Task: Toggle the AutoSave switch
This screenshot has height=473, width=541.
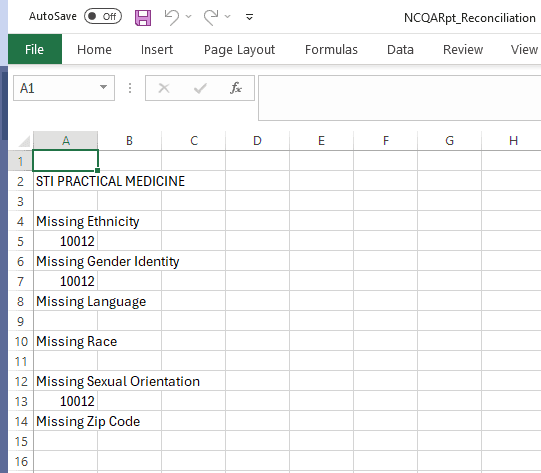Action: [103, 16]
